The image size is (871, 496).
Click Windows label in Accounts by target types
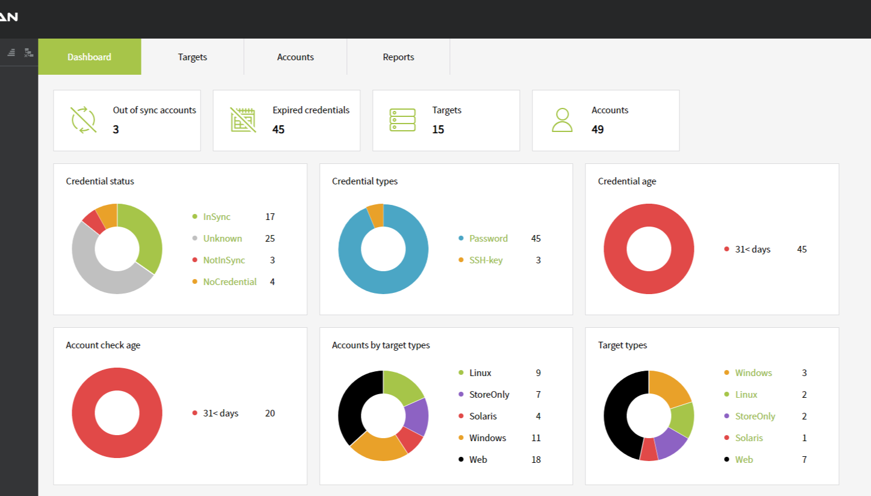(488, 438)
